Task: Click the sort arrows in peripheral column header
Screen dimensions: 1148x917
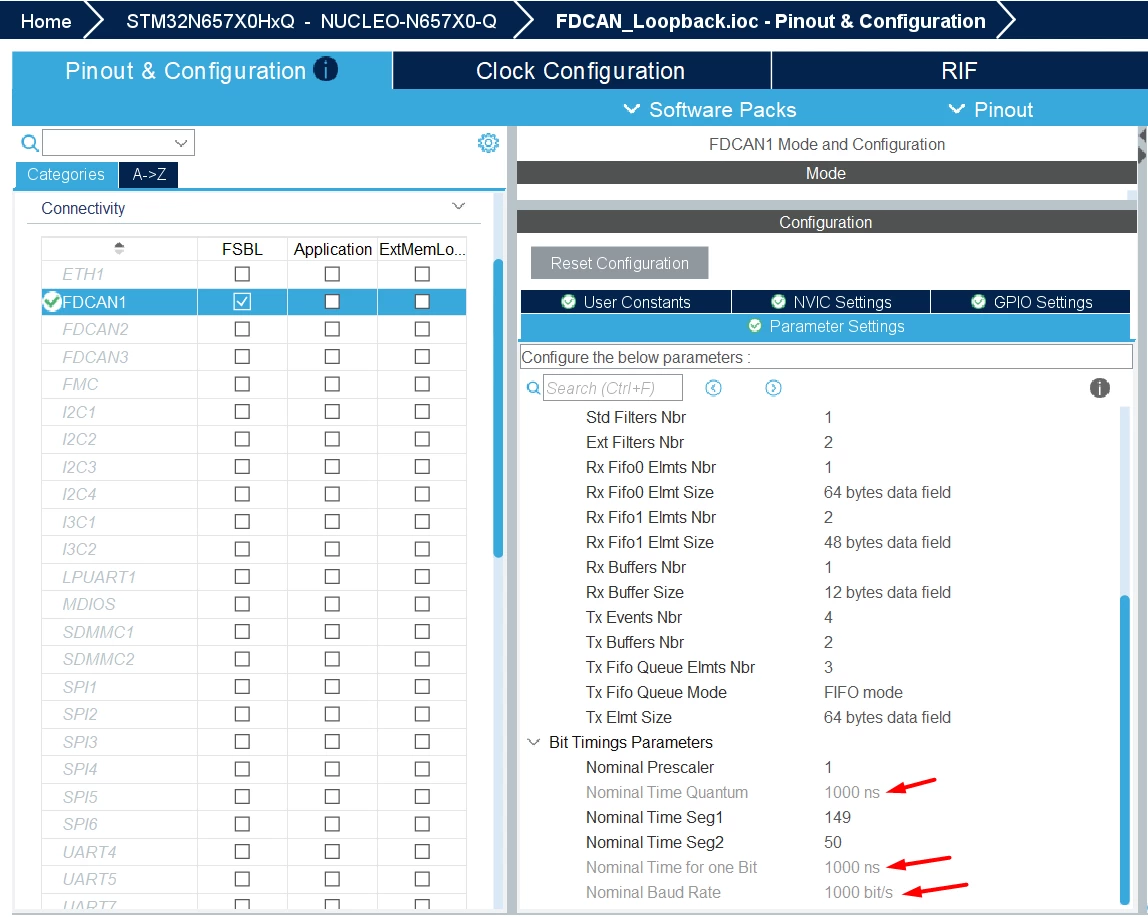Action: click(119, 248)
